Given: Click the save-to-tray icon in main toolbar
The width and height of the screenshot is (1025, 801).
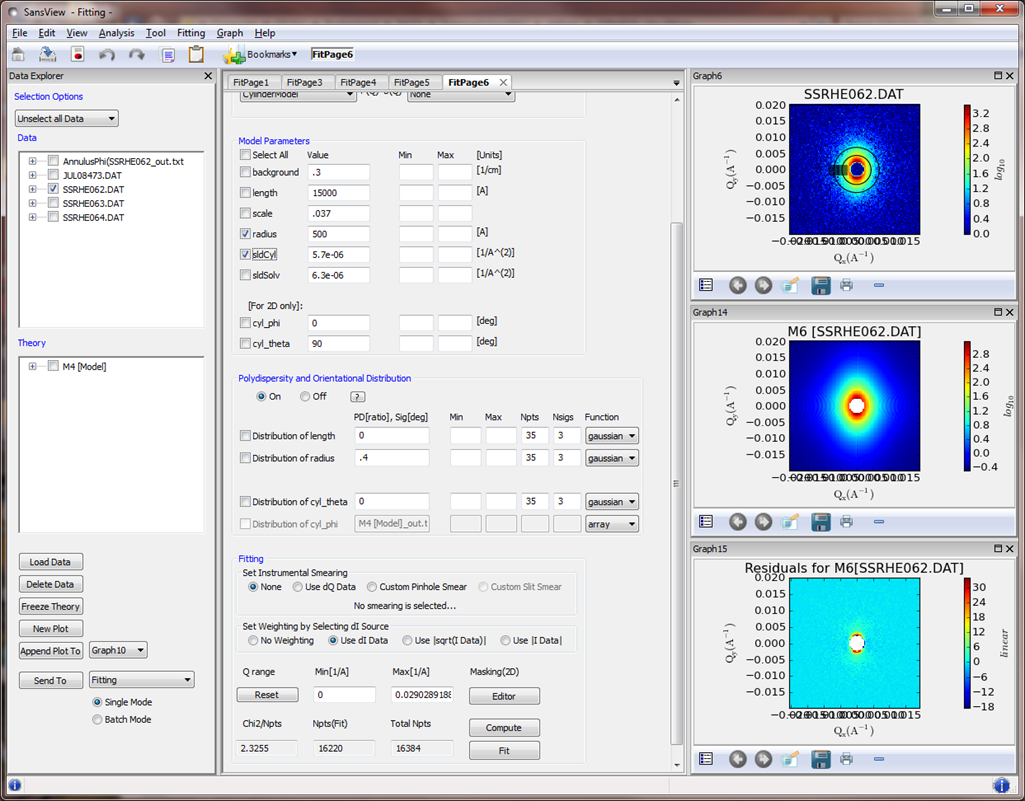Looking at the screenshot, I should pos(47,54).
